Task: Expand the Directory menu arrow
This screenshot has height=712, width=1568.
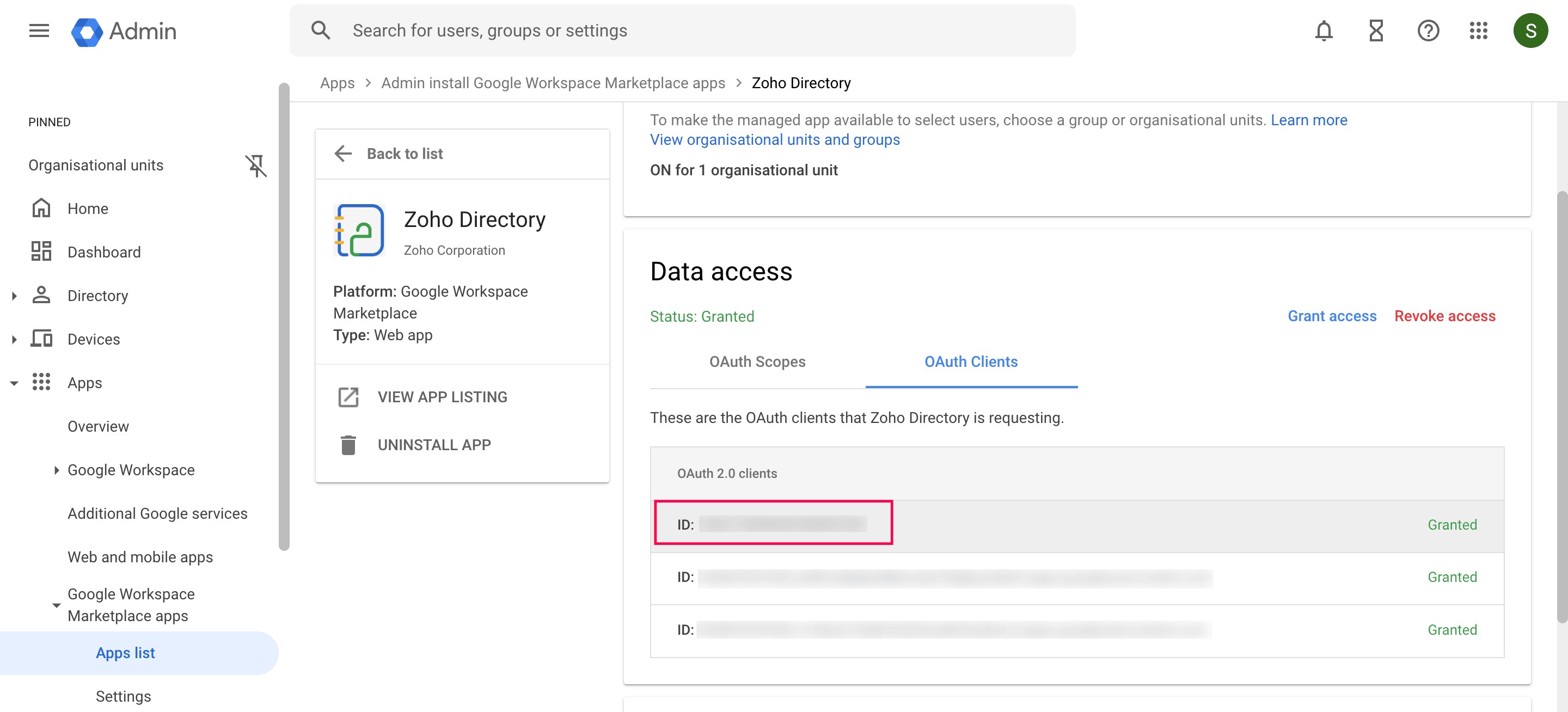Action: 14,296
